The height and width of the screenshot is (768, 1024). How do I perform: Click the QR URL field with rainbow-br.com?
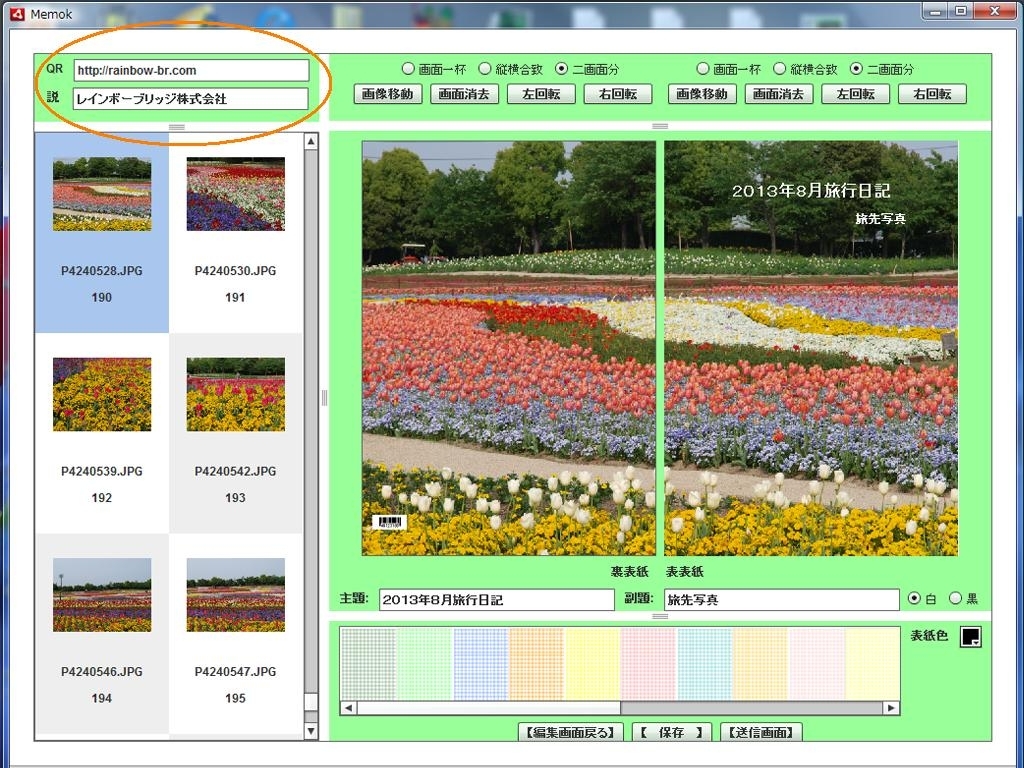[191, 70]
